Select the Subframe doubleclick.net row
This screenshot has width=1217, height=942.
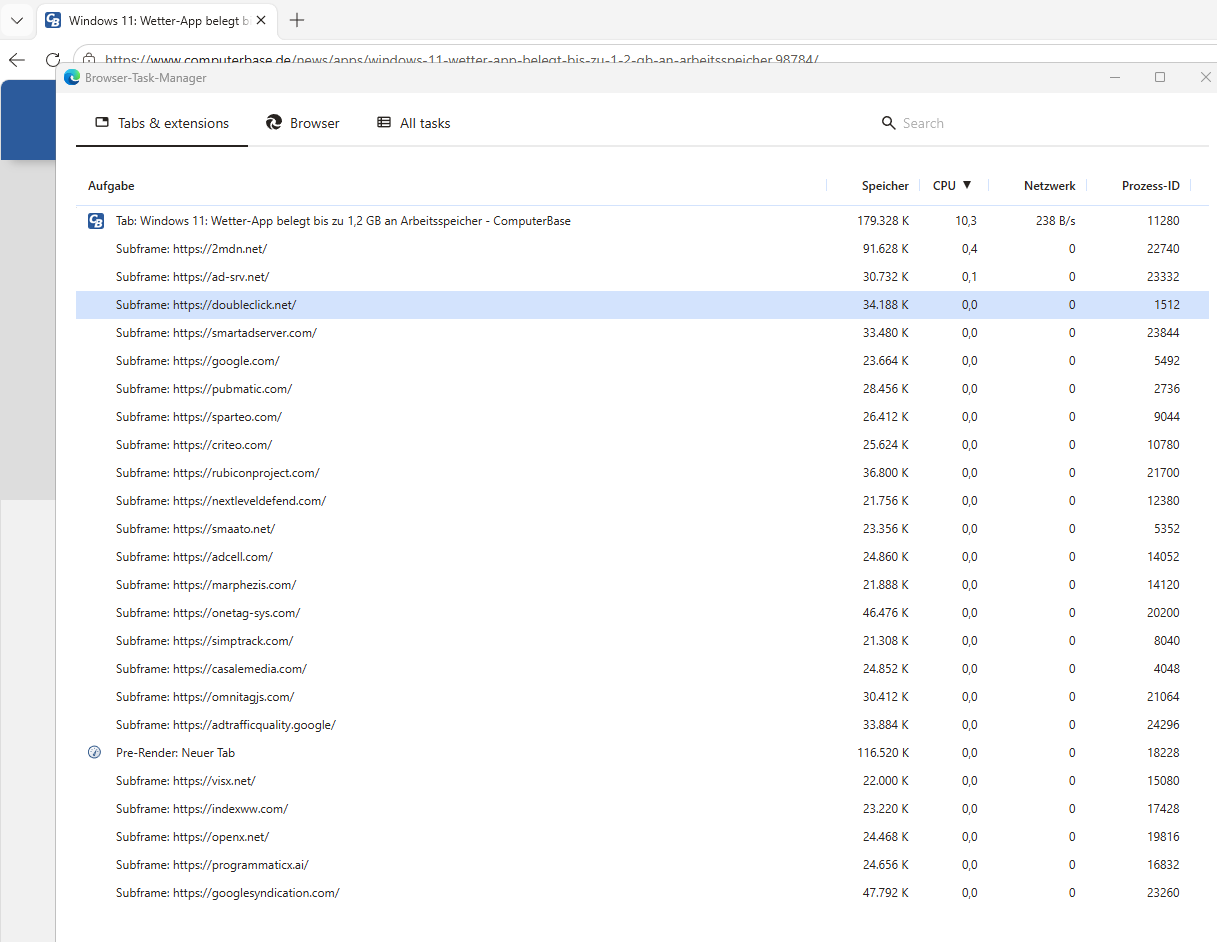[x=642, y=305]
